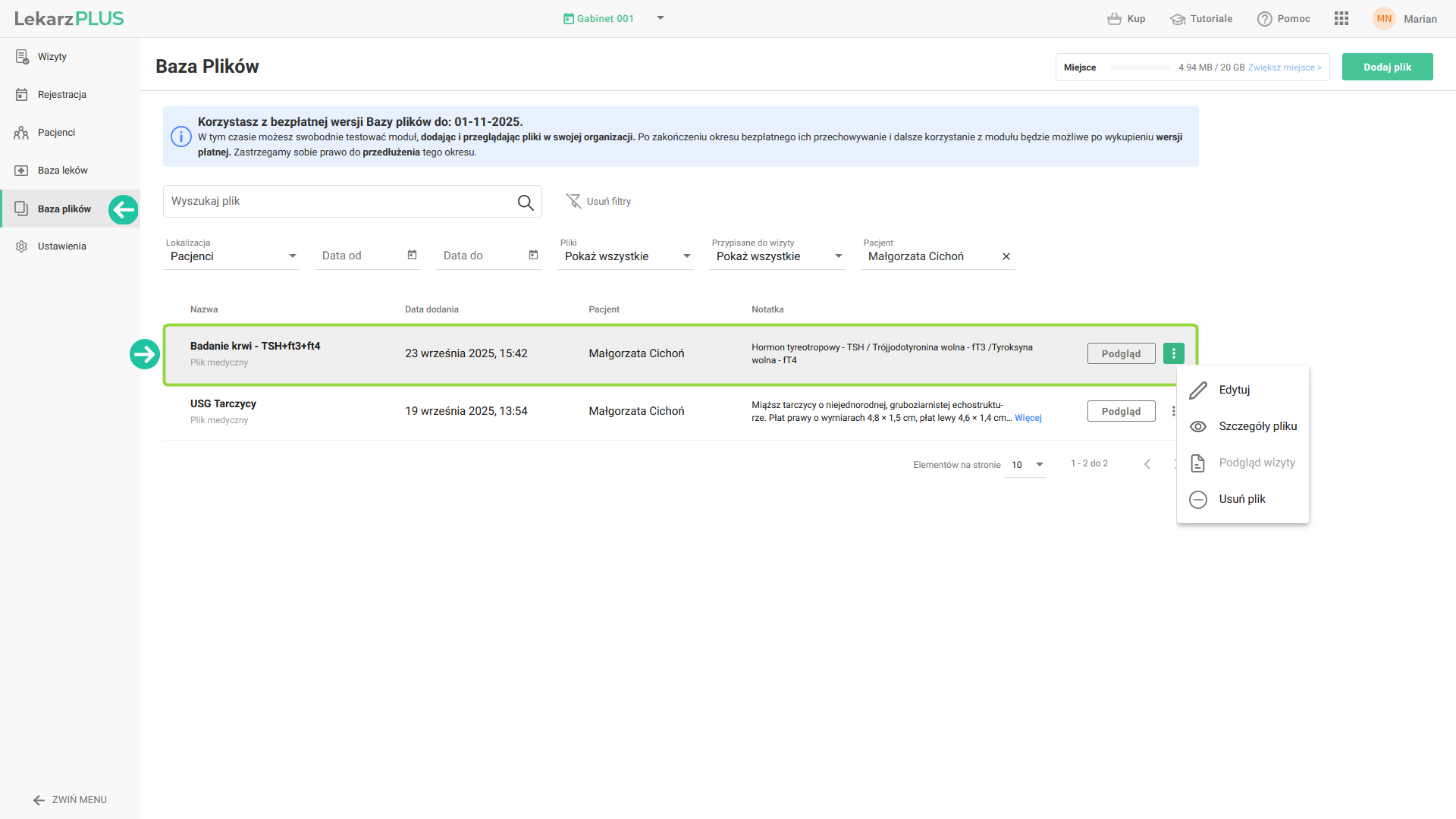1456x819 pixels.
Task: Click the Ustawienia gear icon
Action: point(22,246)
